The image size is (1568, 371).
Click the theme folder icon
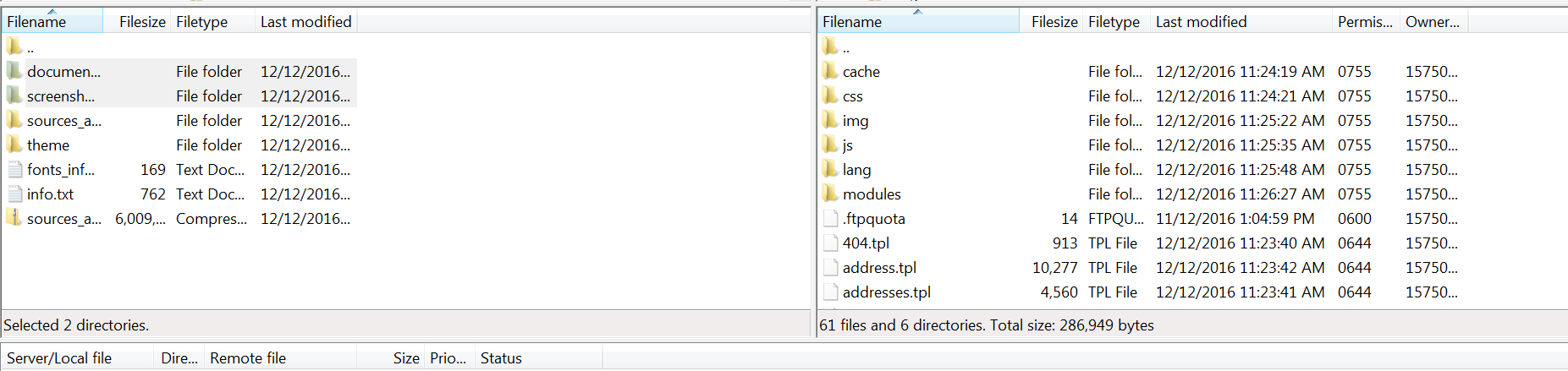(14, 145)
